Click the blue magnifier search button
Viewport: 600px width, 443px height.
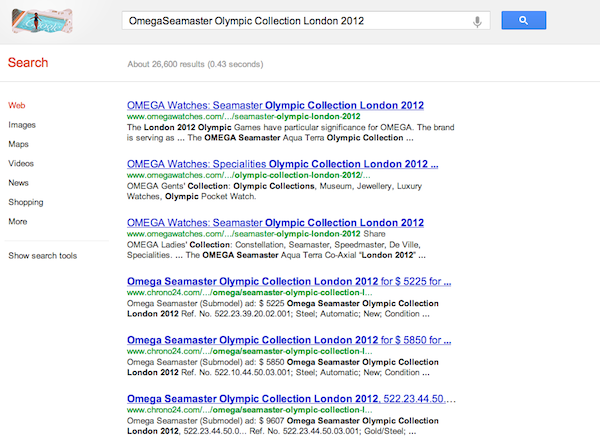click(523, 20)
